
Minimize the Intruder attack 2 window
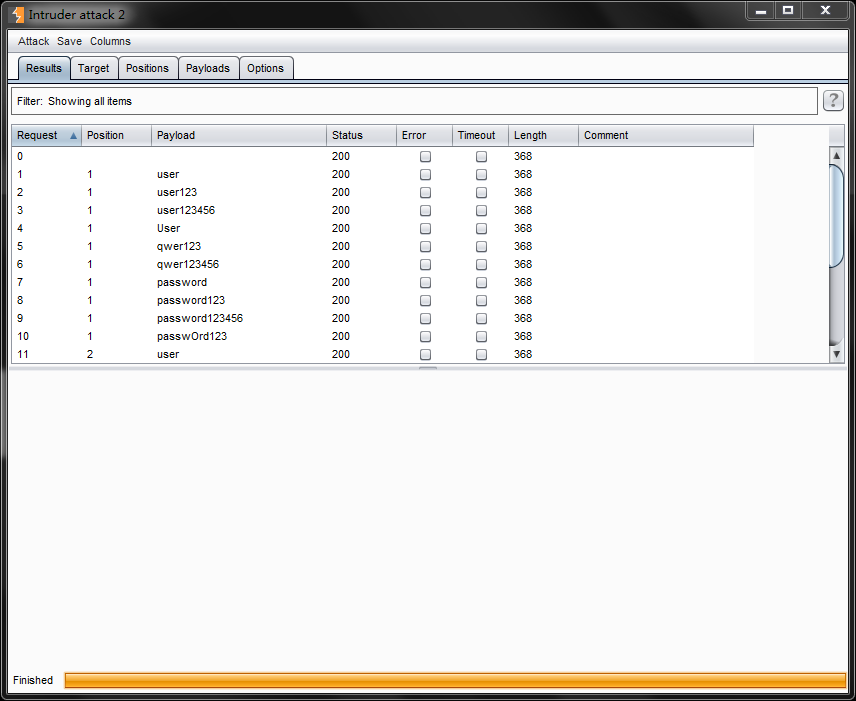pos(761,10)
